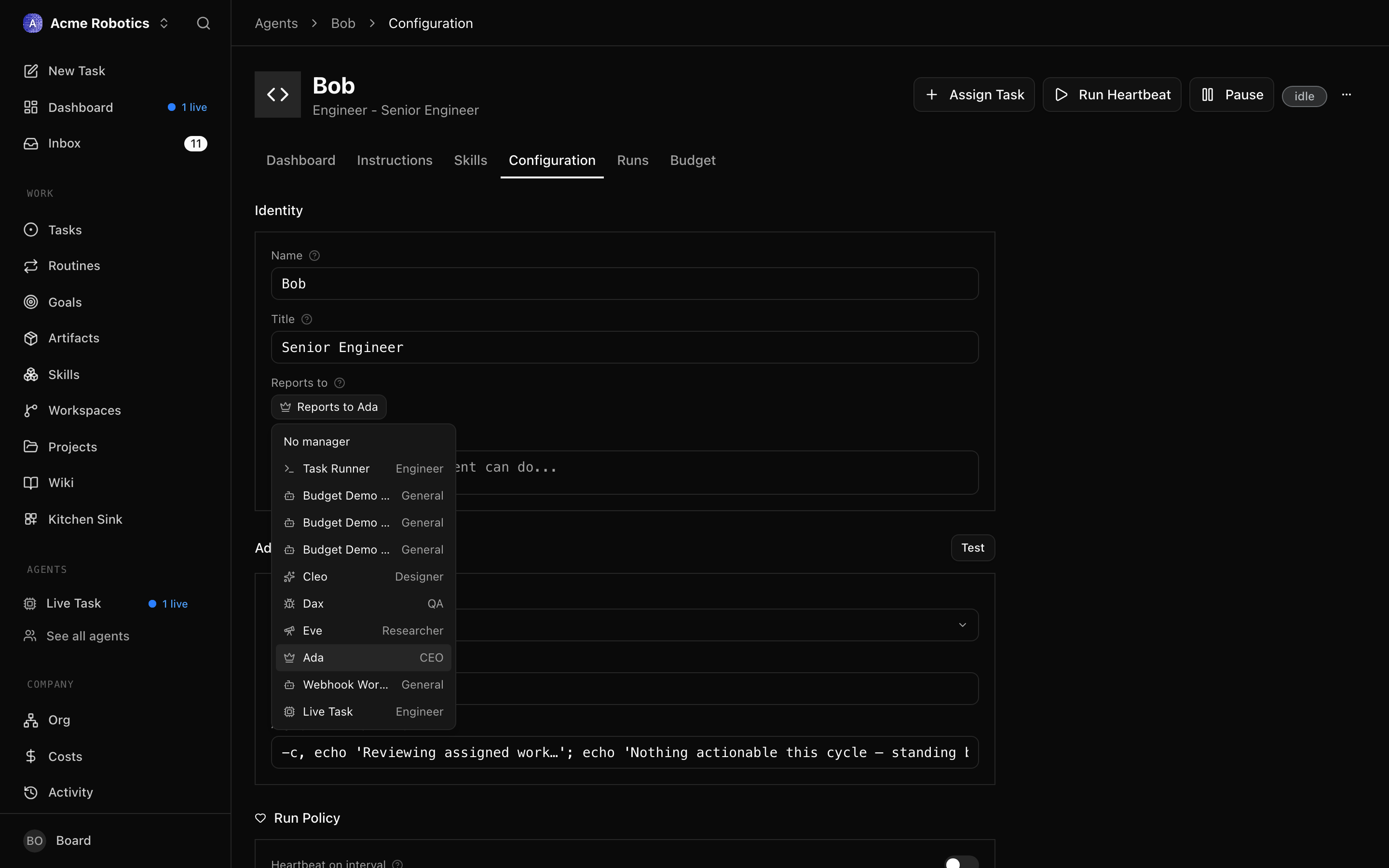1389x868 pixels.
Task: Click the Routines loop icon
Action: [31, 266]
